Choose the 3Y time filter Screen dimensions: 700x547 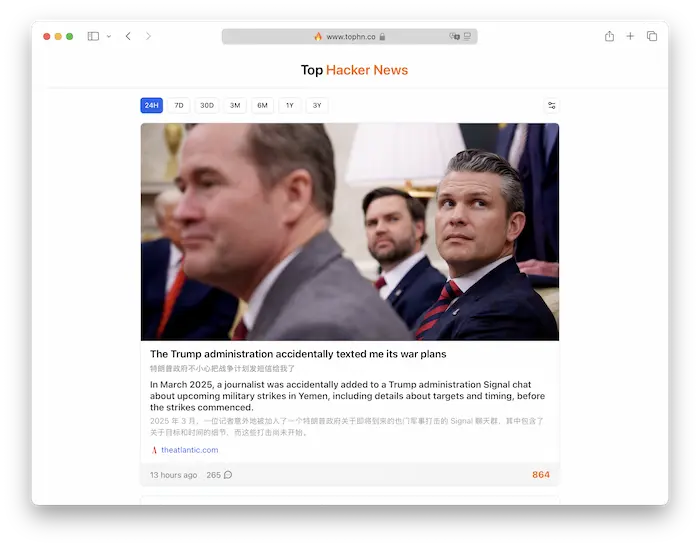pyautogui.click(x=317, y=105)
